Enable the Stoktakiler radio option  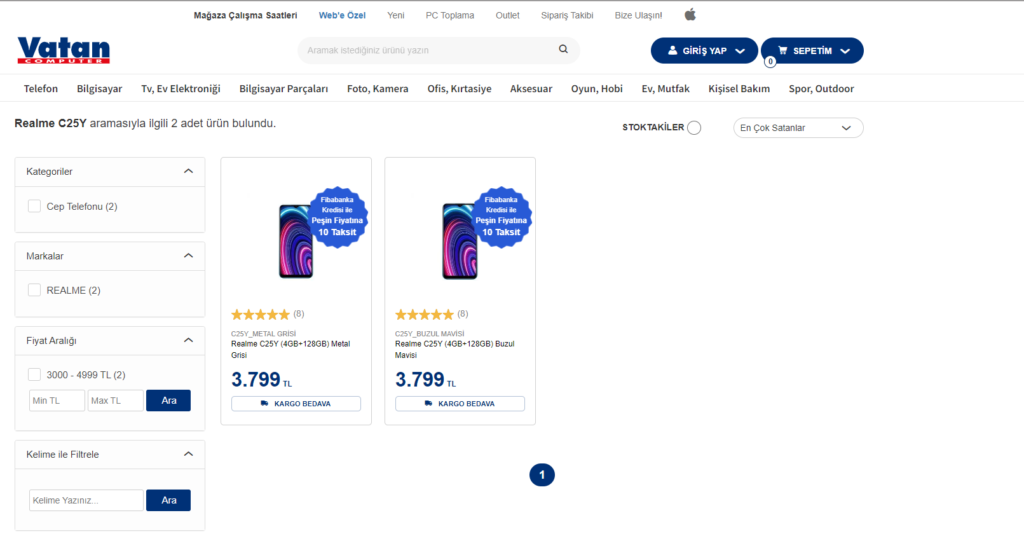pyautogui.click(x=694, y=128)
